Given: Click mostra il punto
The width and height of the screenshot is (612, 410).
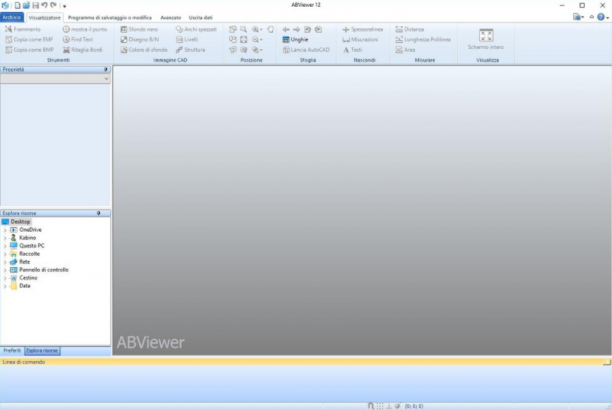Looking at the screenshot, I should click(85, 29).
